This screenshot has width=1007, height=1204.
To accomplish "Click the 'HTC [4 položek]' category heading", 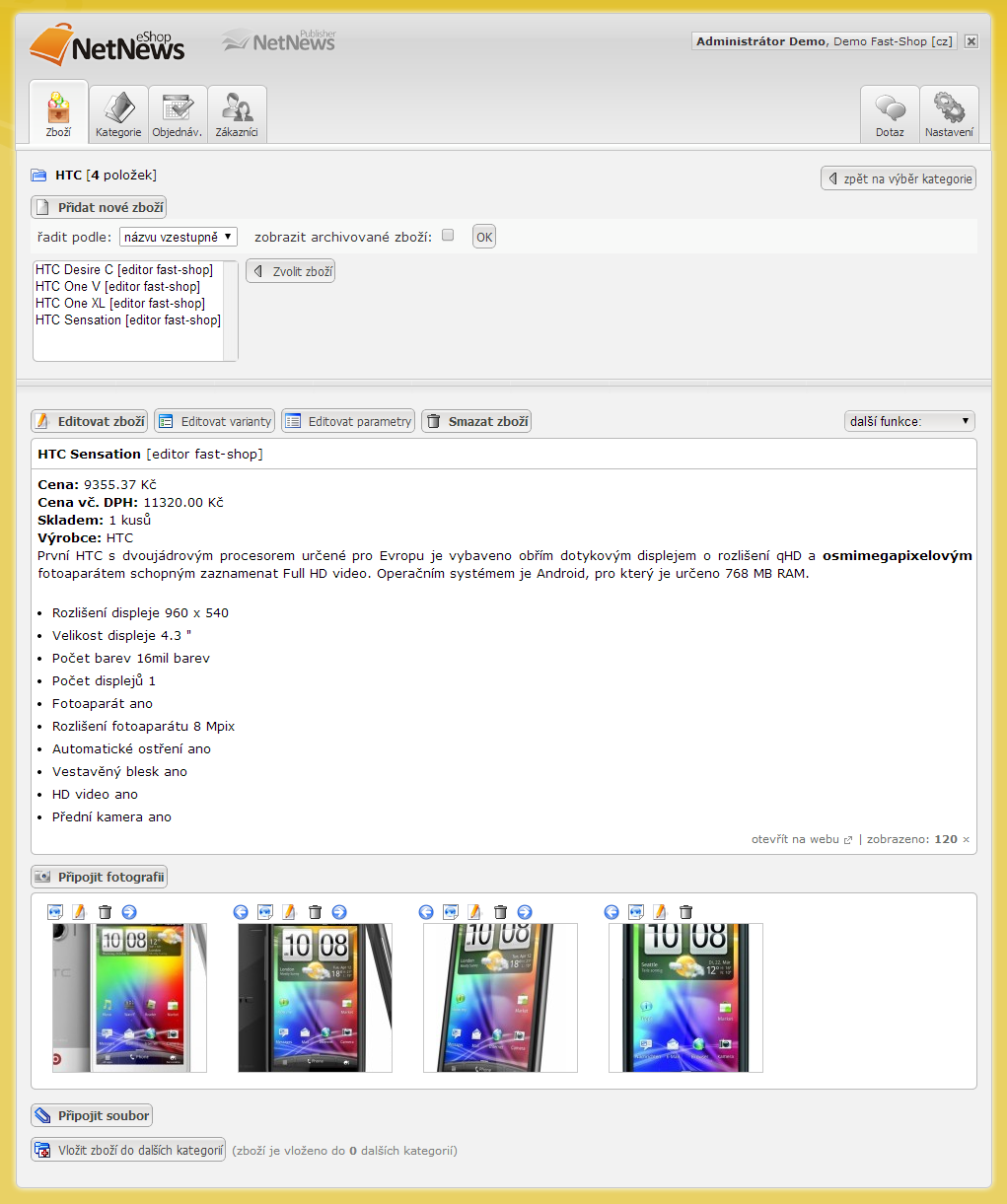I will point(106,175).
